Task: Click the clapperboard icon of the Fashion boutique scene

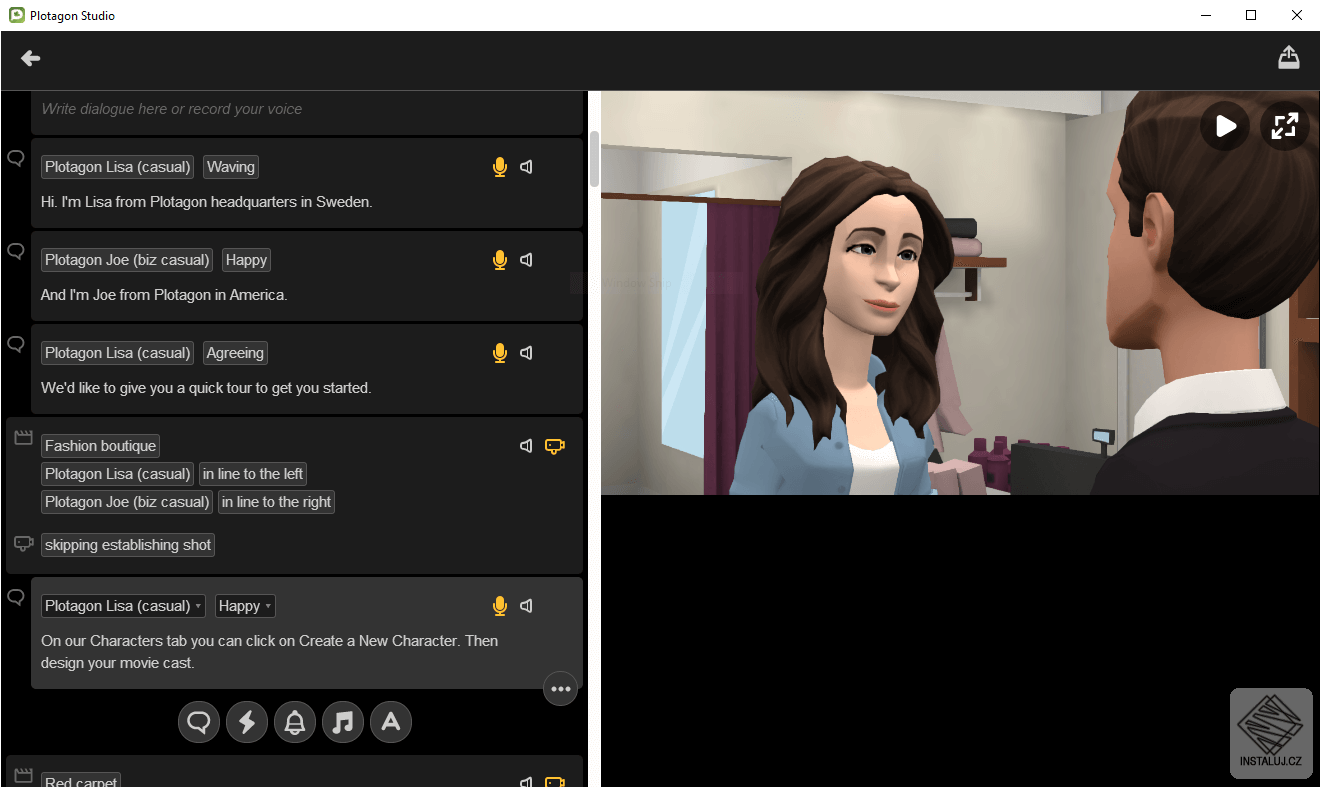Action: pos(23,438)
